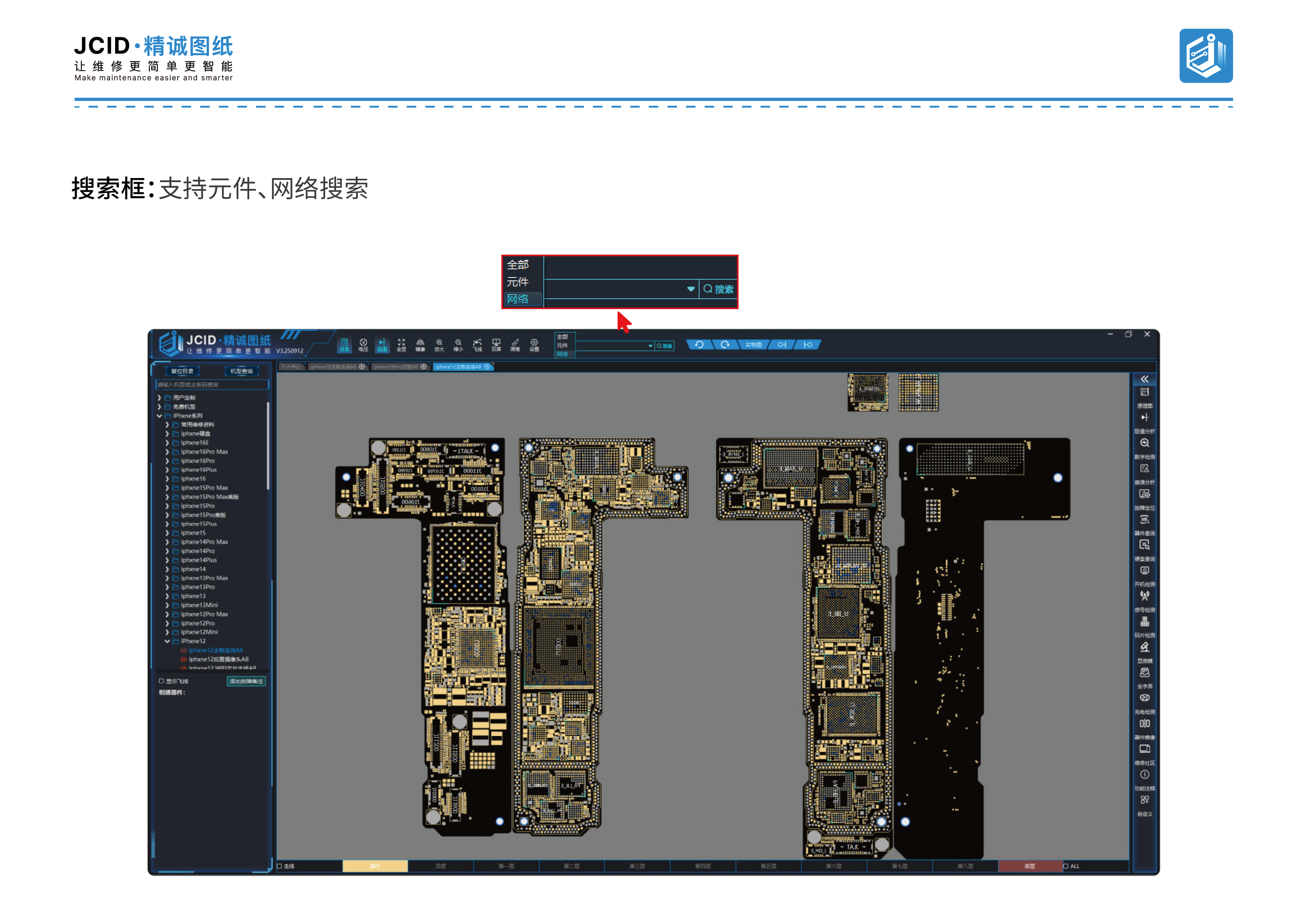Click the 缩小 zoom-out icon
Viewport: 1307px width, 924px height.
point(458,345)
